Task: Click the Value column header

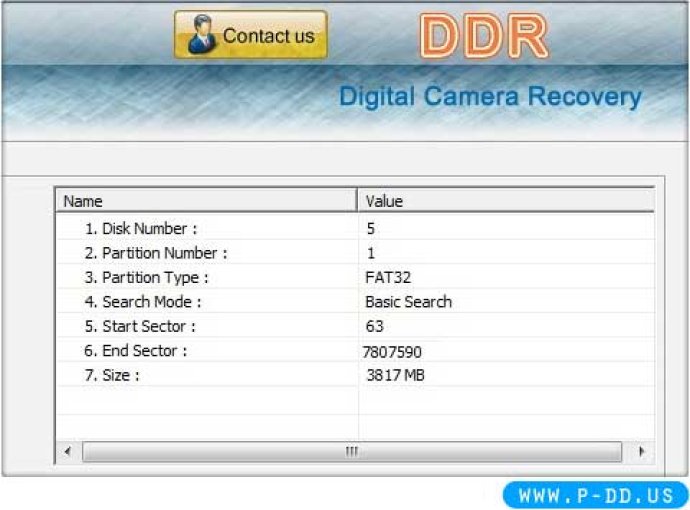Action: tap(506, 201)
